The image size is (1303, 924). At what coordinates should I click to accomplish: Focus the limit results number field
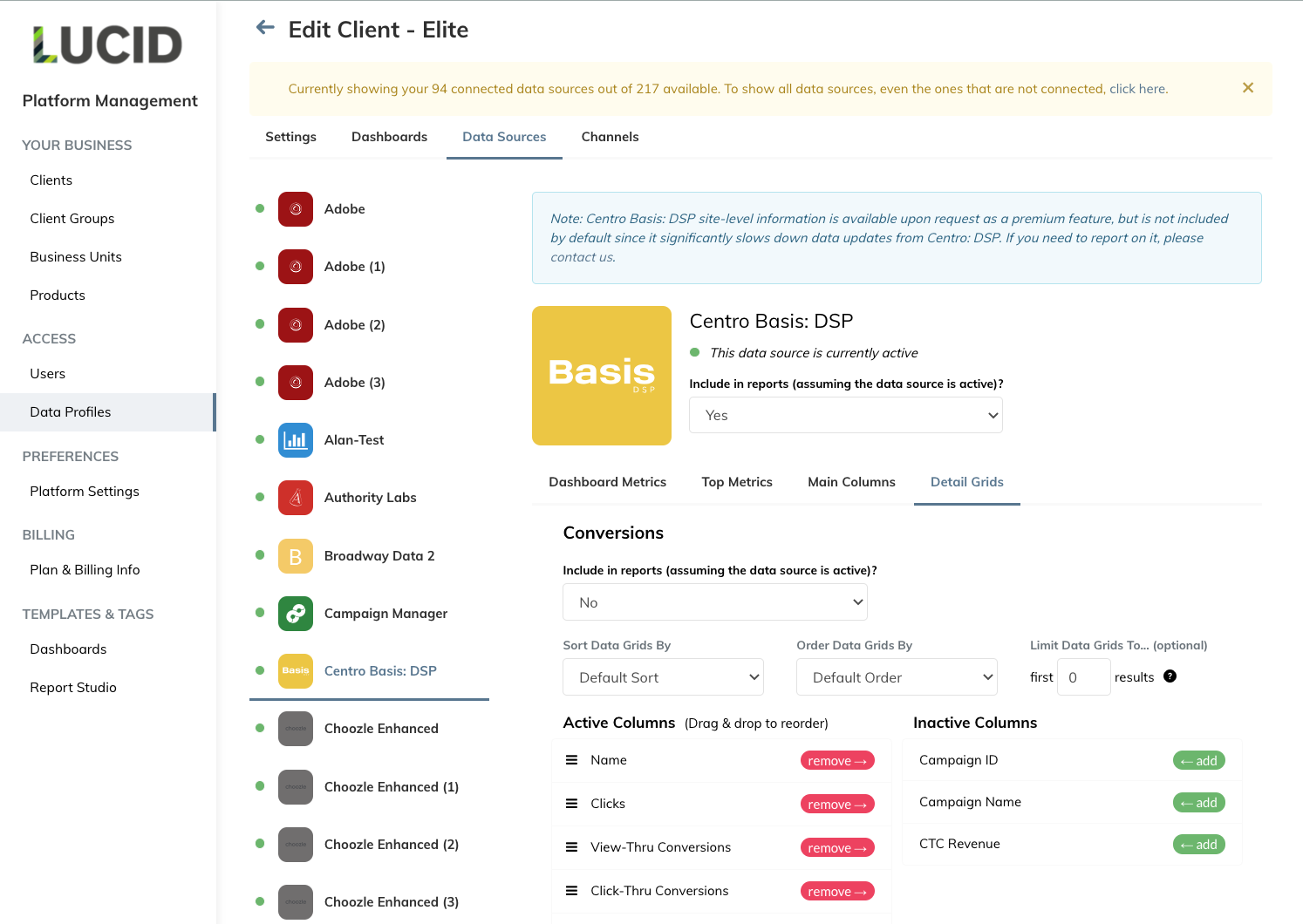1083,677
